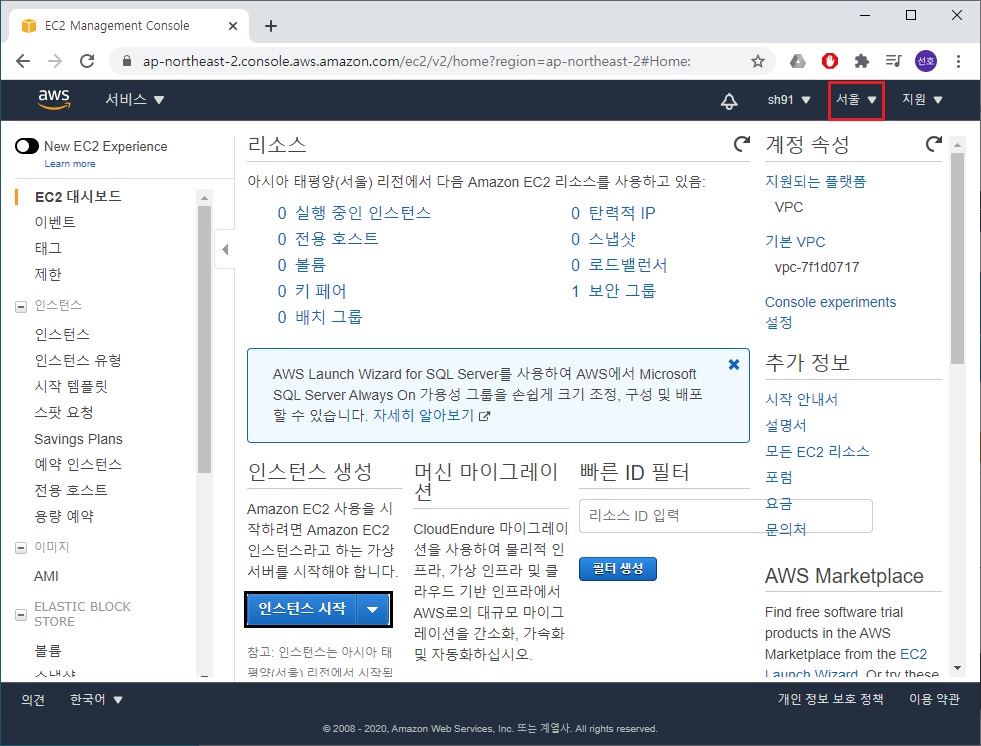Screen dimensions: 981x746
Task: Collapse the 인스턴스 sidebar section
Action: 21,306
